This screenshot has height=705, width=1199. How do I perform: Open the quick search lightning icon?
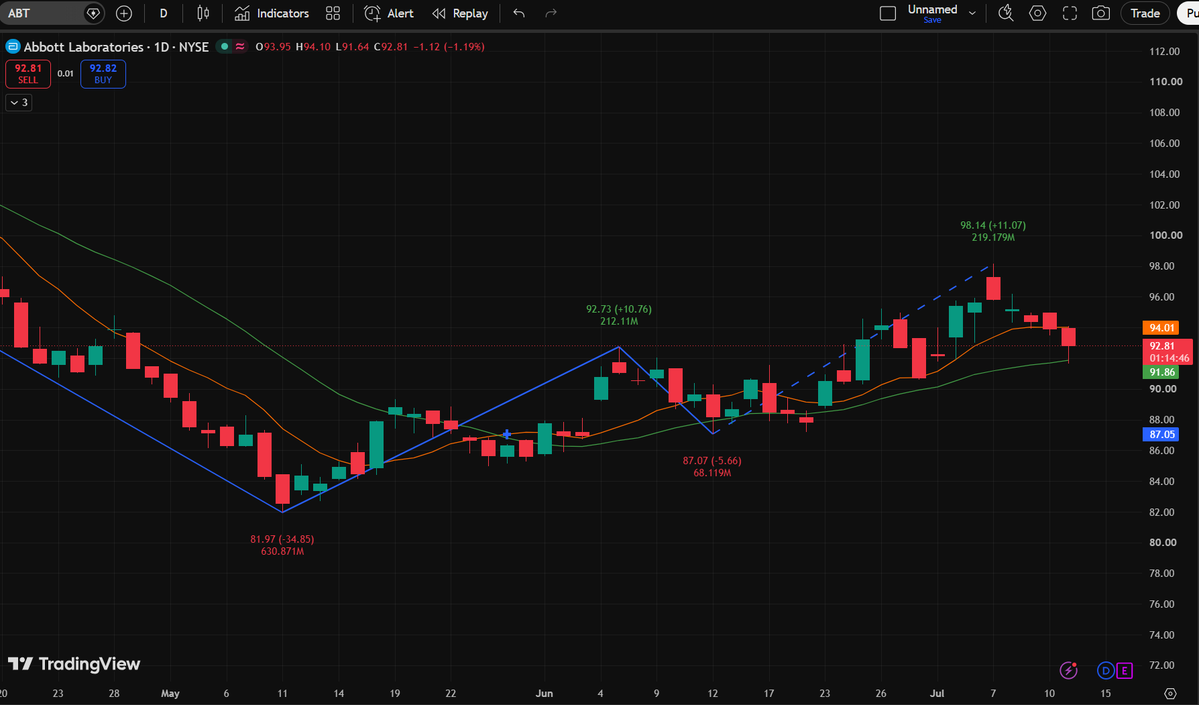[x=1006, y=13]
